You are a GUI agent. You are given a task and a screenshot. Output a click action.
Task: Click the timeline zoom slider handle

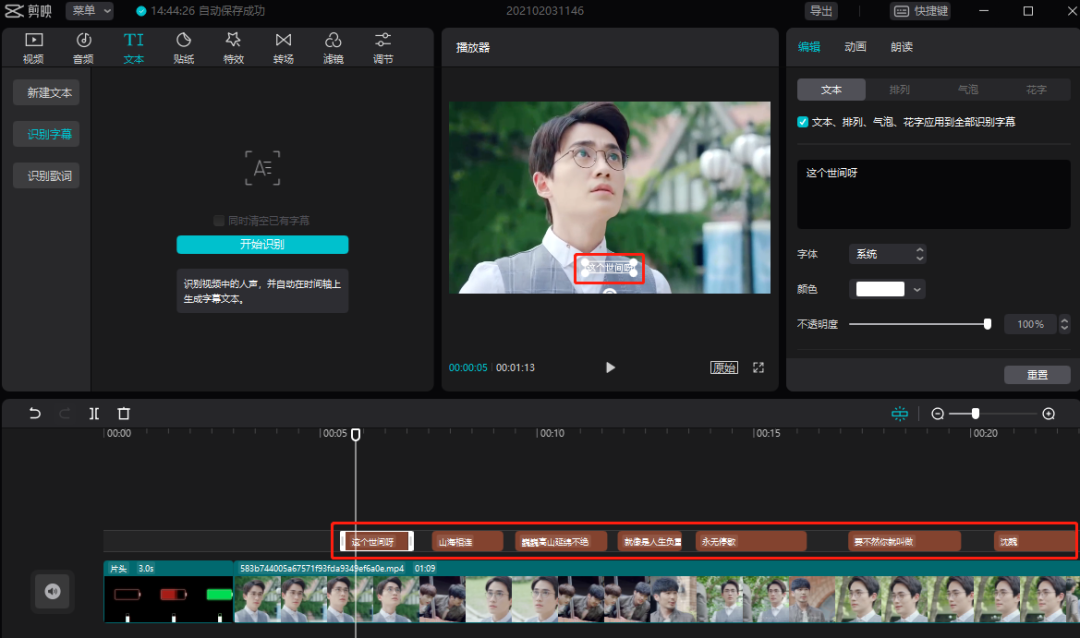975,413
